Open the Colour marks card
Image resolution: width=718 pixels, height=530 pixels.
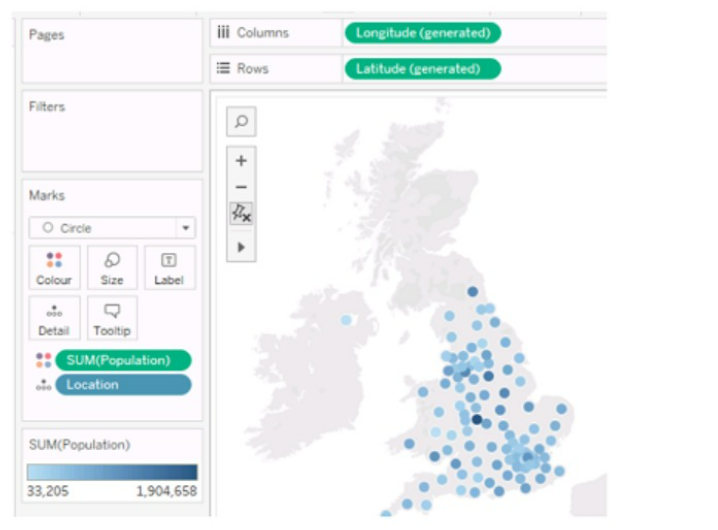(x=54, y=268)
